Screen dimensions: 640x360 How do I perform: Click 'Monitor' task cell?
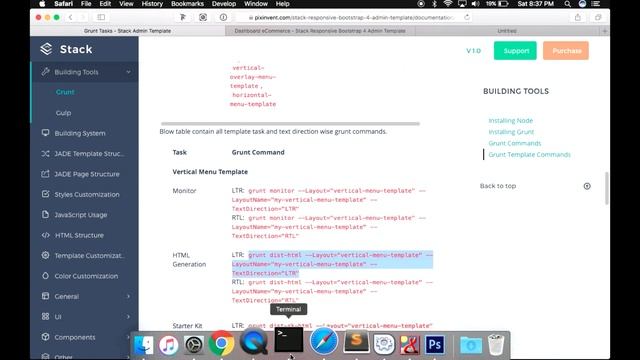[x=184, y=191]
